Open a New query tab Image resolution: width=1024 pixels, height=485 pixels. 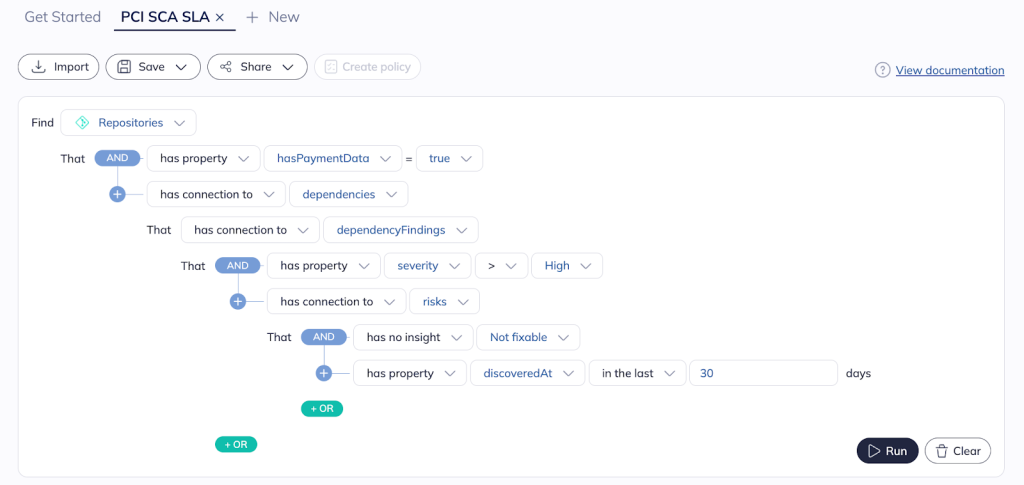(272, 17)
